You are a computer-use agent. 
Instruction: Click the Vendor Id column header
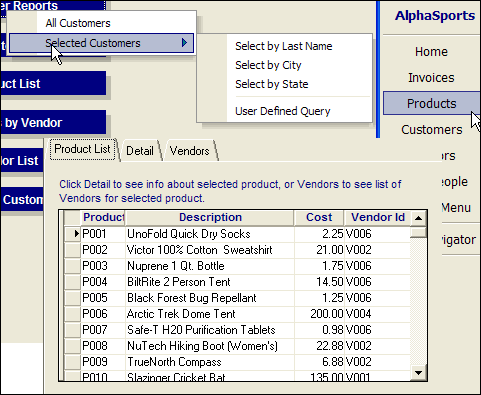(x=378, y=217)
